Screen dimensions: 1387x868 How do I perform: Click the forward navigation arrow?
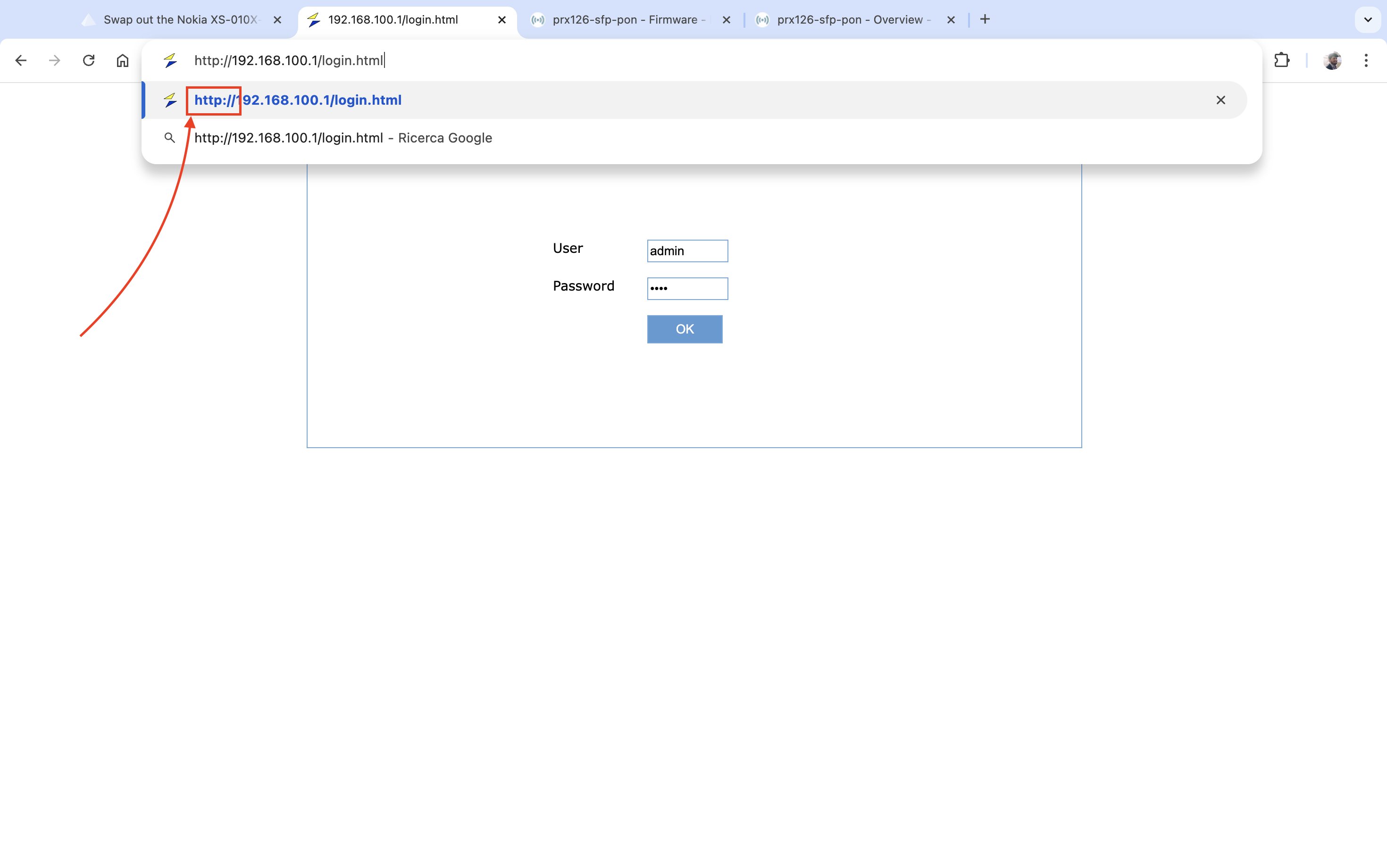click(x=55, y=60)
